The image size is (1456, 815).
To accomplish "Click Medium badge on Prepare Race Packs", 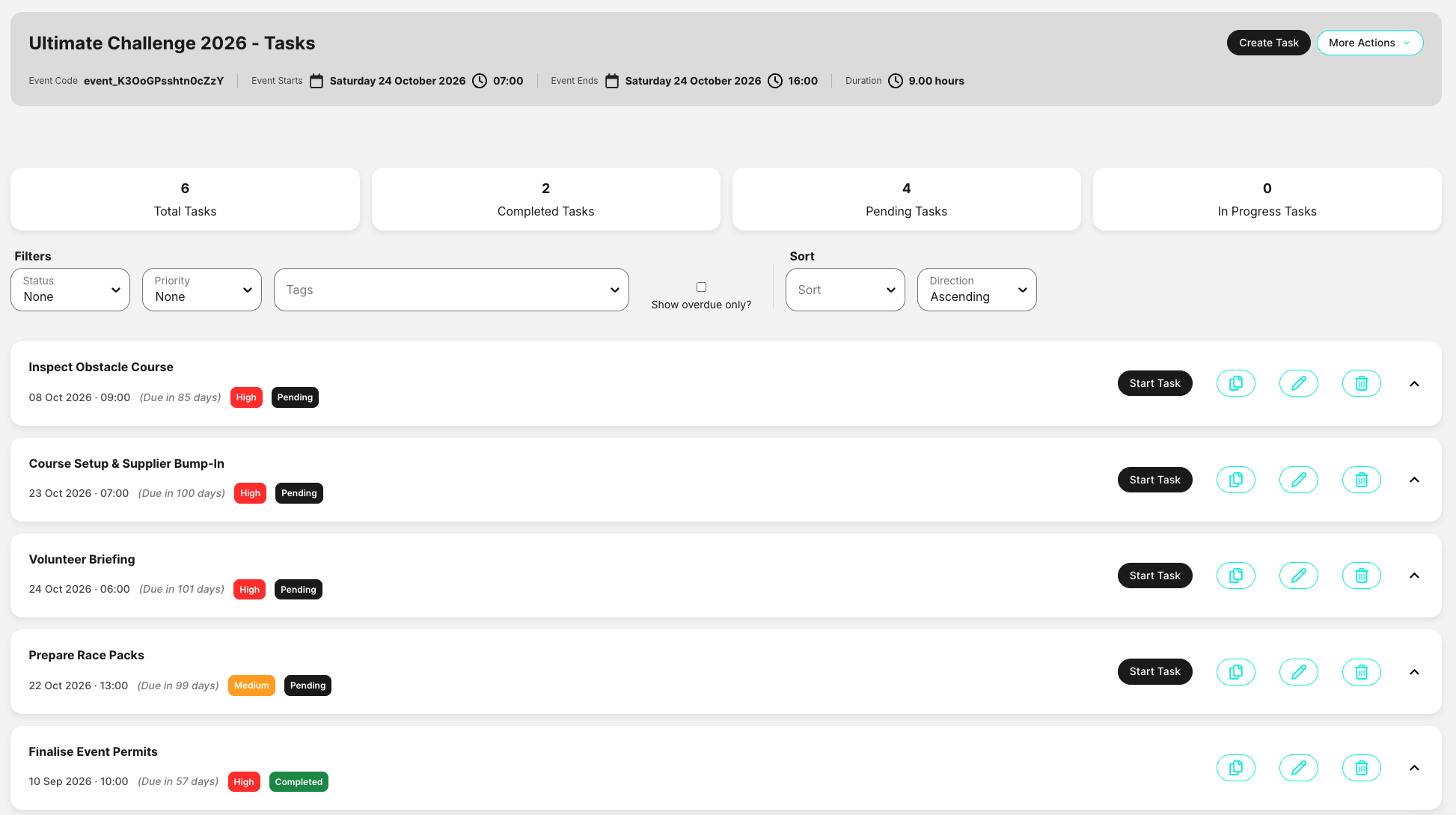I will coord(251,686).
